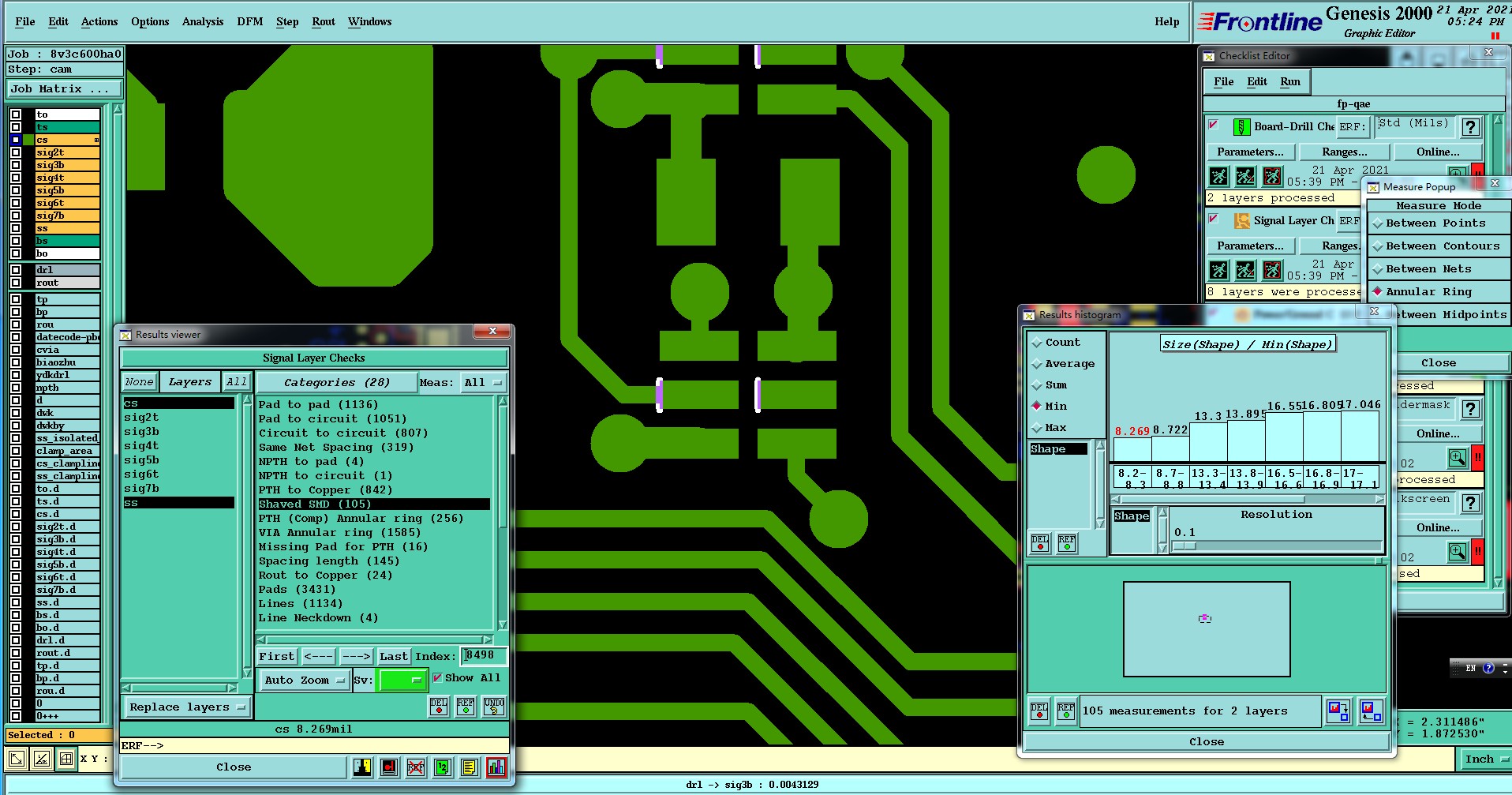
Task: Open the Replace layers dropdown
Action: (187, 707)
